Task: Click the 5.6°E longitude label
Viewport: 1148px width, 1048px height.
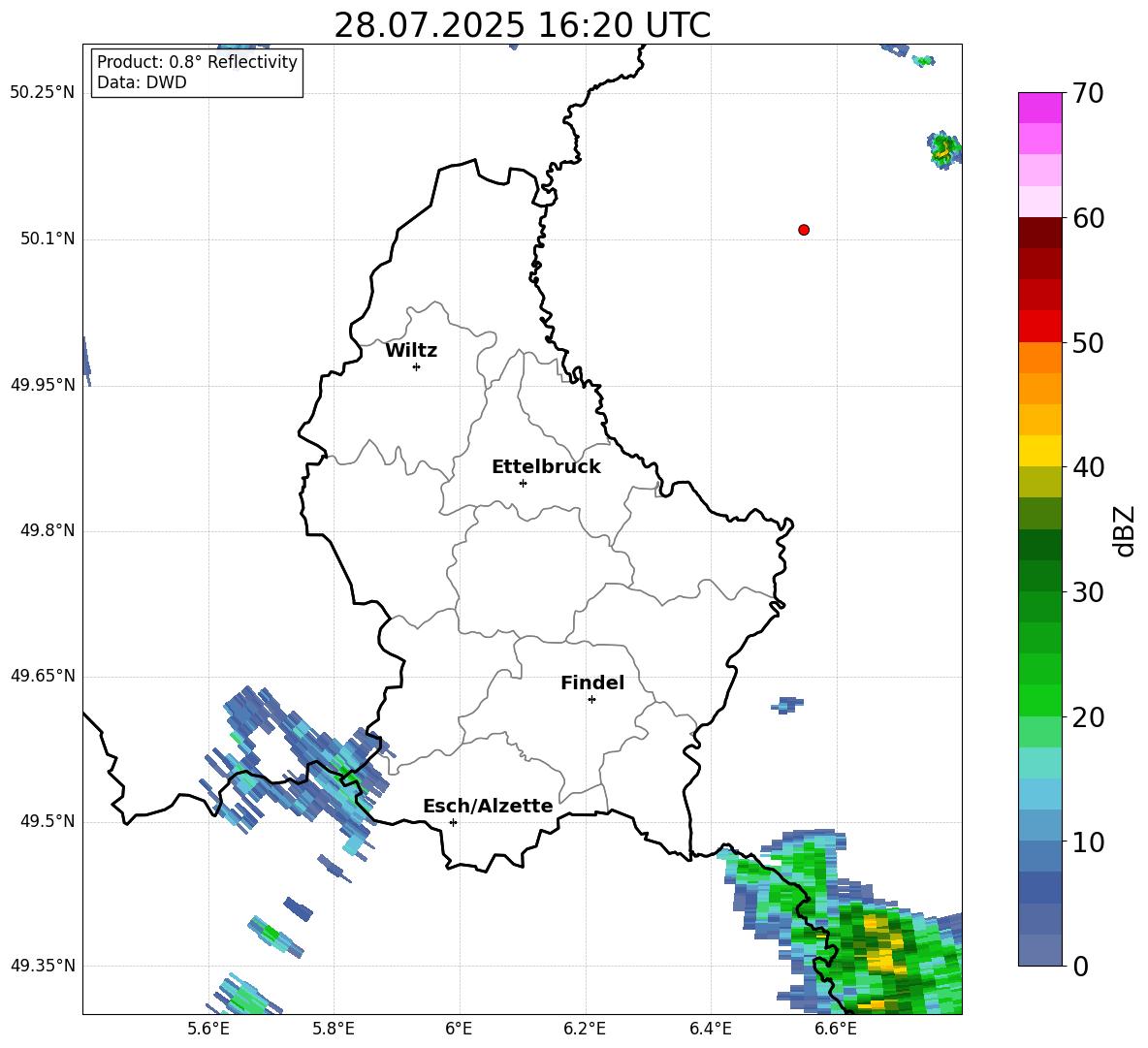Action: pyautogui.click(x=208, y=1029)
